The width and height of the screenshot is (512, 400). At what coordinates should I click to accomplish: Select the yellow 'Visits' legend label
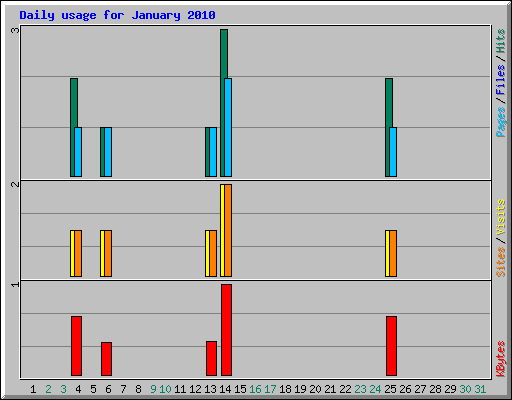(501, 217)
